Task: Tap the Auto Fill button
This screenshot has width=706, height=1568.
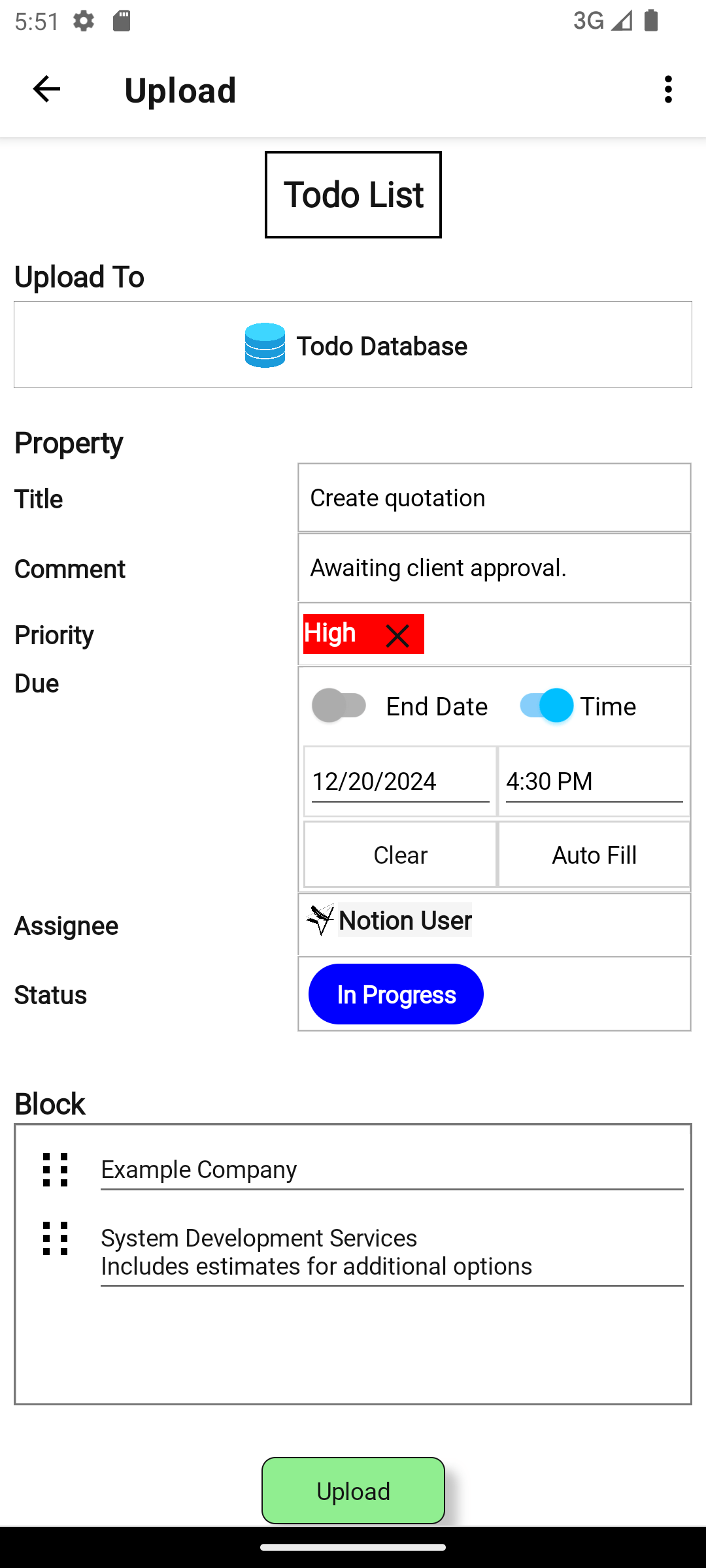Action: pyautogui.click(x=594, y=855)
